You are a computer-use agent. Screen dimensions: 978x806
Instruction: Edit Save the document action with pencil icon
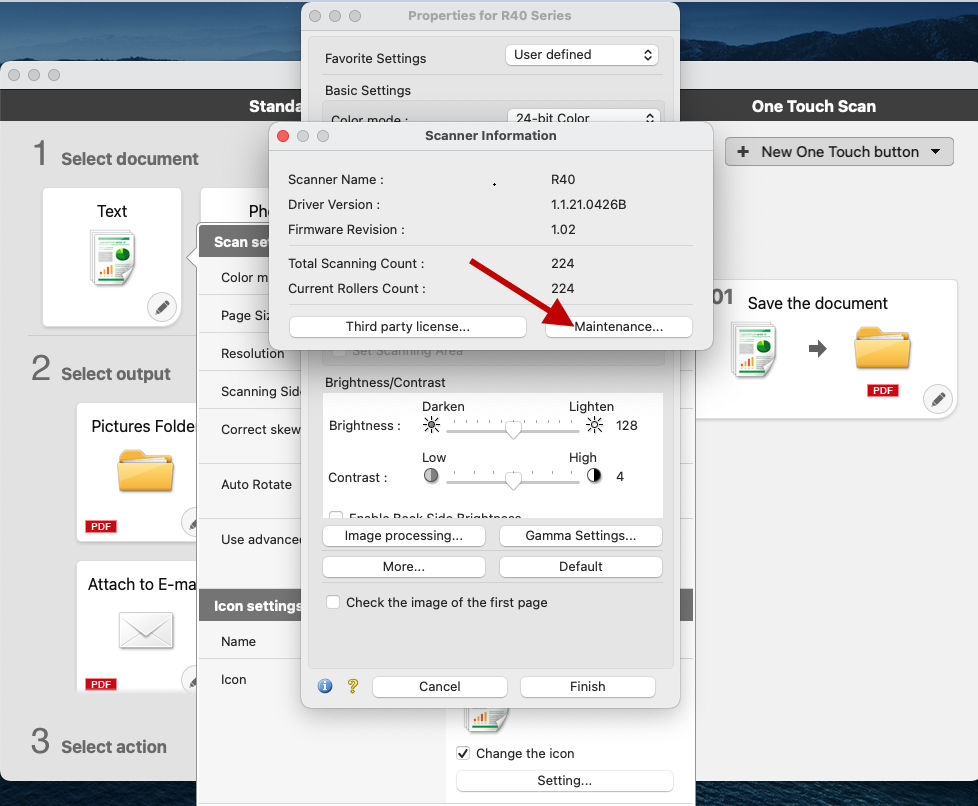tap(938, 399)
